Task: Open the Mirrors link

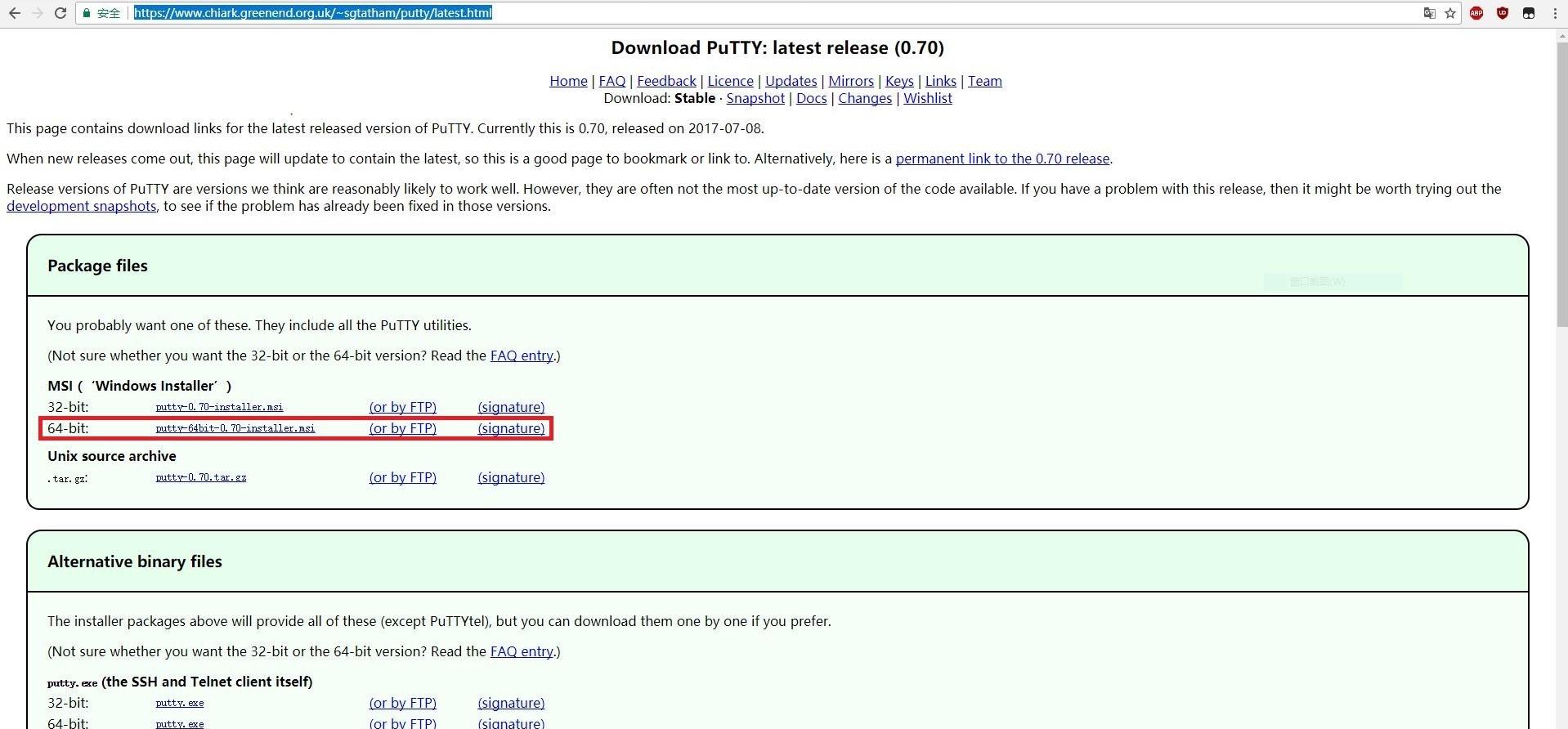Action: coord(851,81)
